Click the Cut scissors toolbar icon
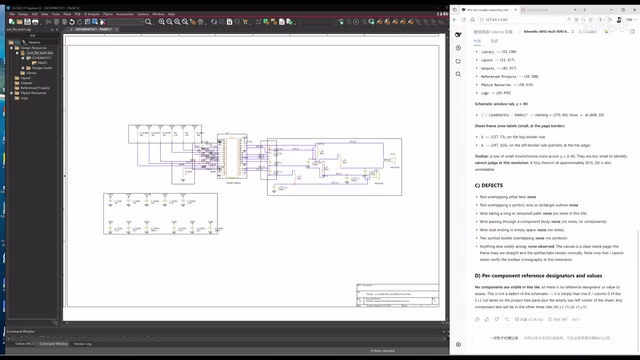 pyautogui.click(x=49, y=22)
